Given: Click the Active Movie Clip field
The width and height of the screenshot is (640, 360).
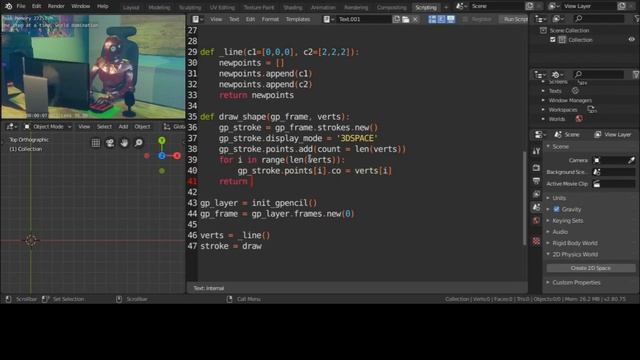Looking at the screenshot, I should coord(614,184).
